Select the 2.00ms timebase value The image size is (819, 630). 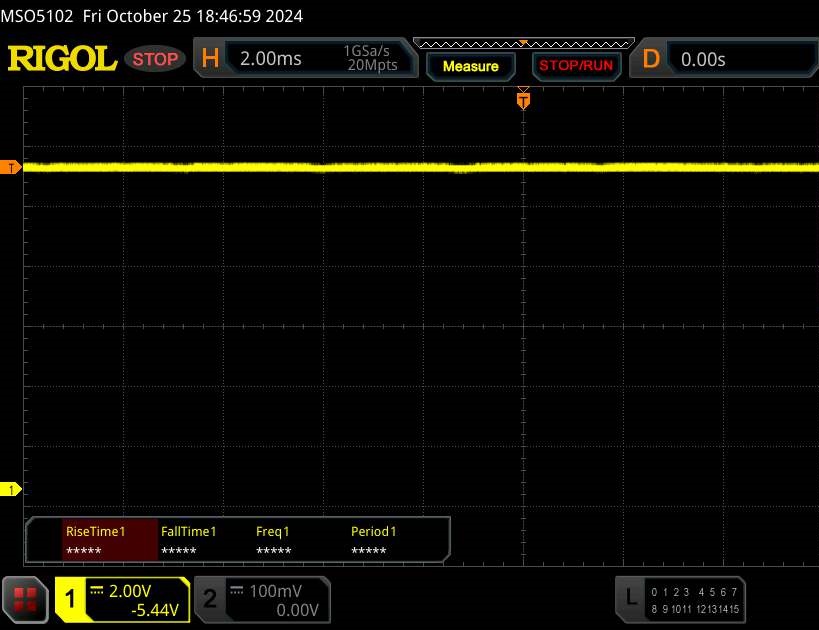coord(271,59)
